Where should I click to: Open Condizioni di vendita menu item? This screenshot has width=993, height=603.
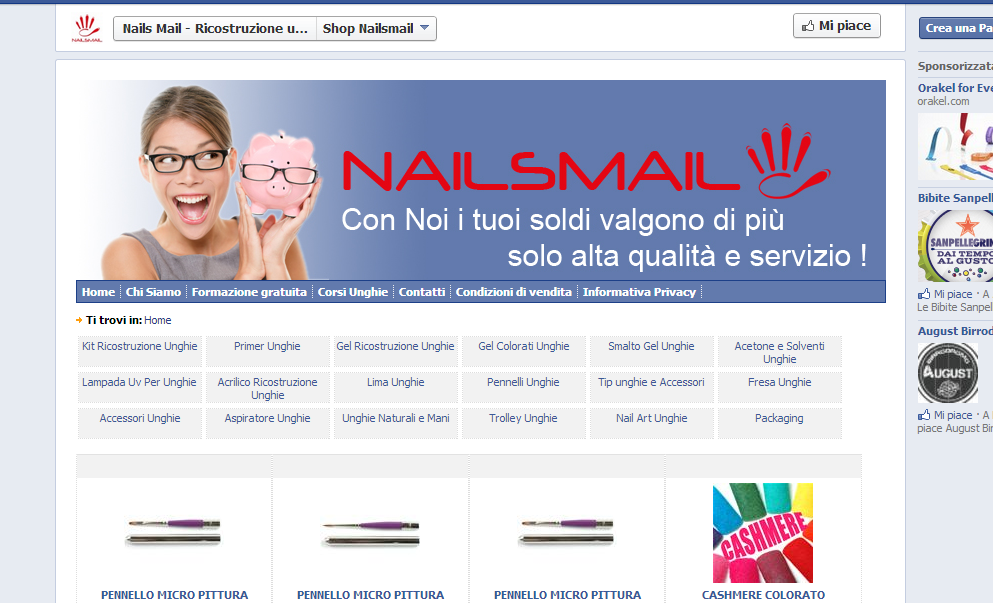(x=514, y=292)
